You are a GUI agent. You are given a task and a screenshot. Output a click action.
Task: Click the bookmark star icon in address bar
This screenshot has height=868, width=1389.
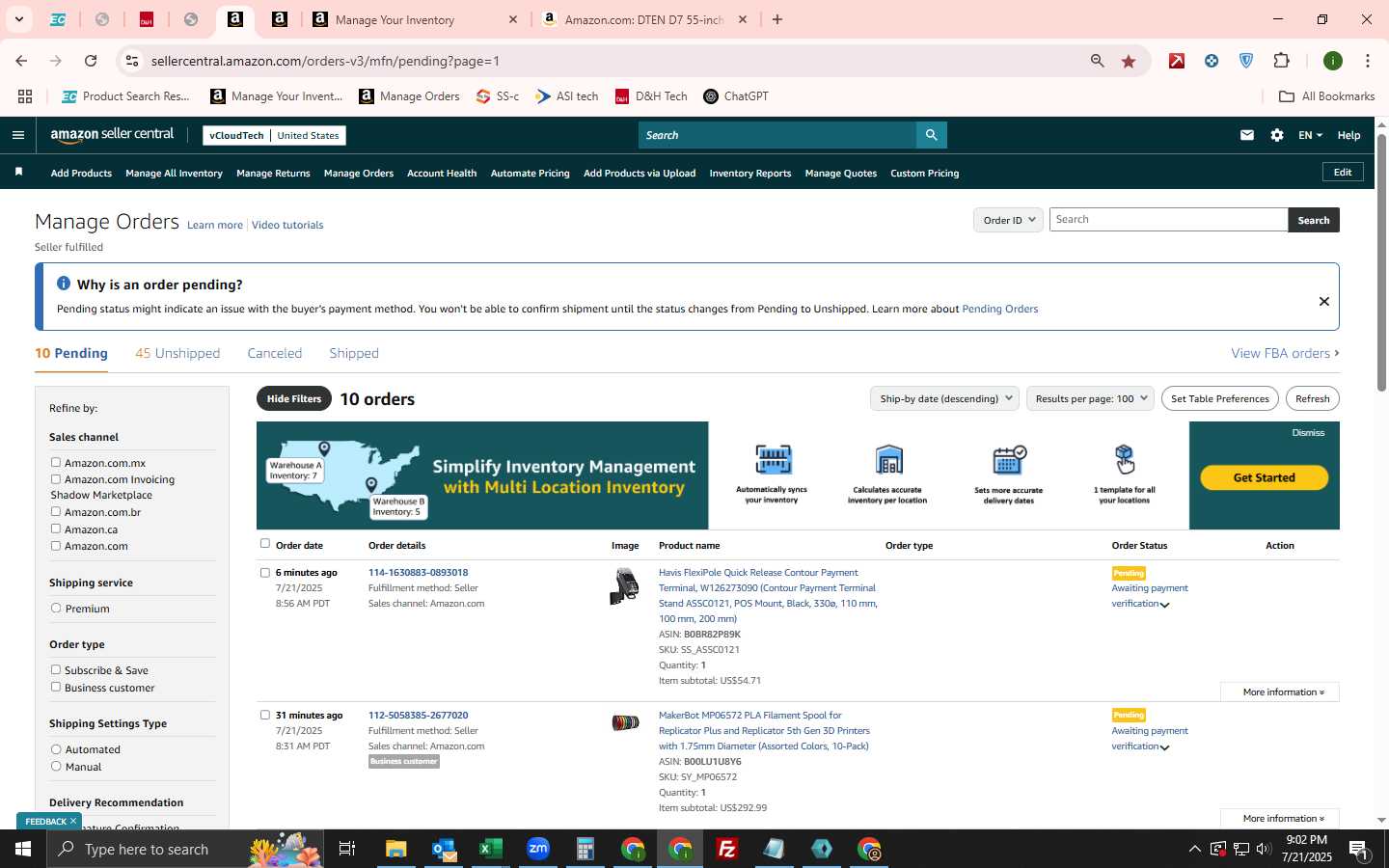point(1128,61)
